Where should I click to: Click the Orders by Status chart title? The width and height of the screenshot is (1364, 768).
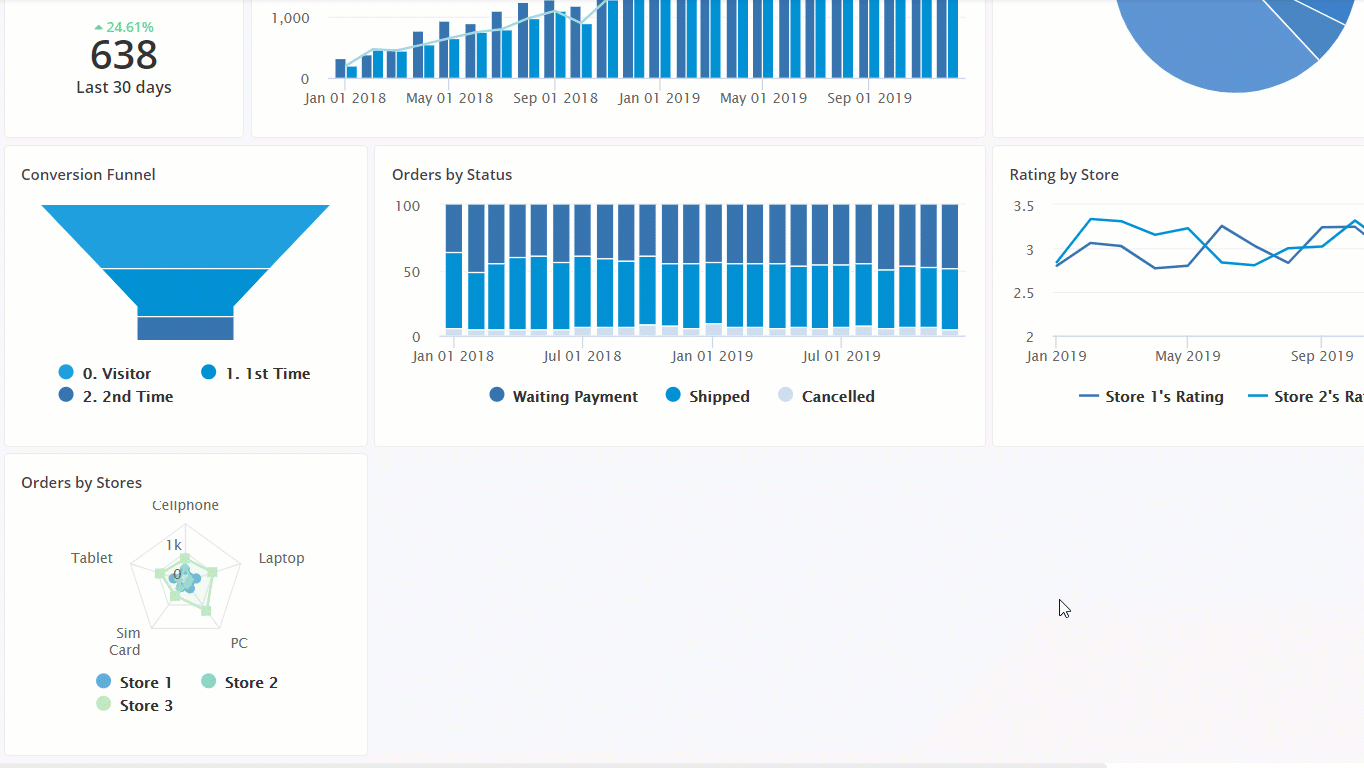click(x=452, y=175)
